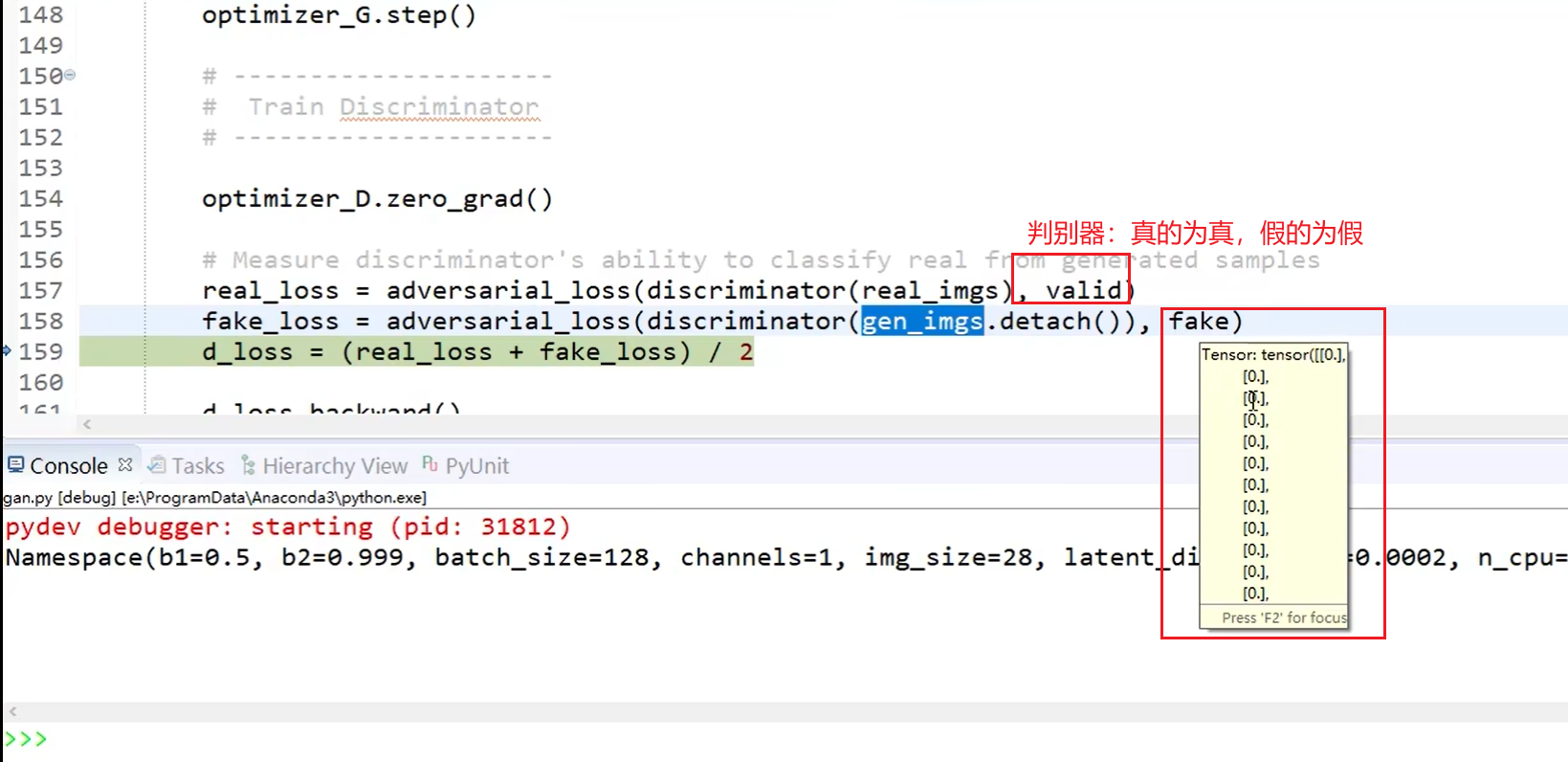Click the current instruction arrow at line 159

click(x=7, y=351)
